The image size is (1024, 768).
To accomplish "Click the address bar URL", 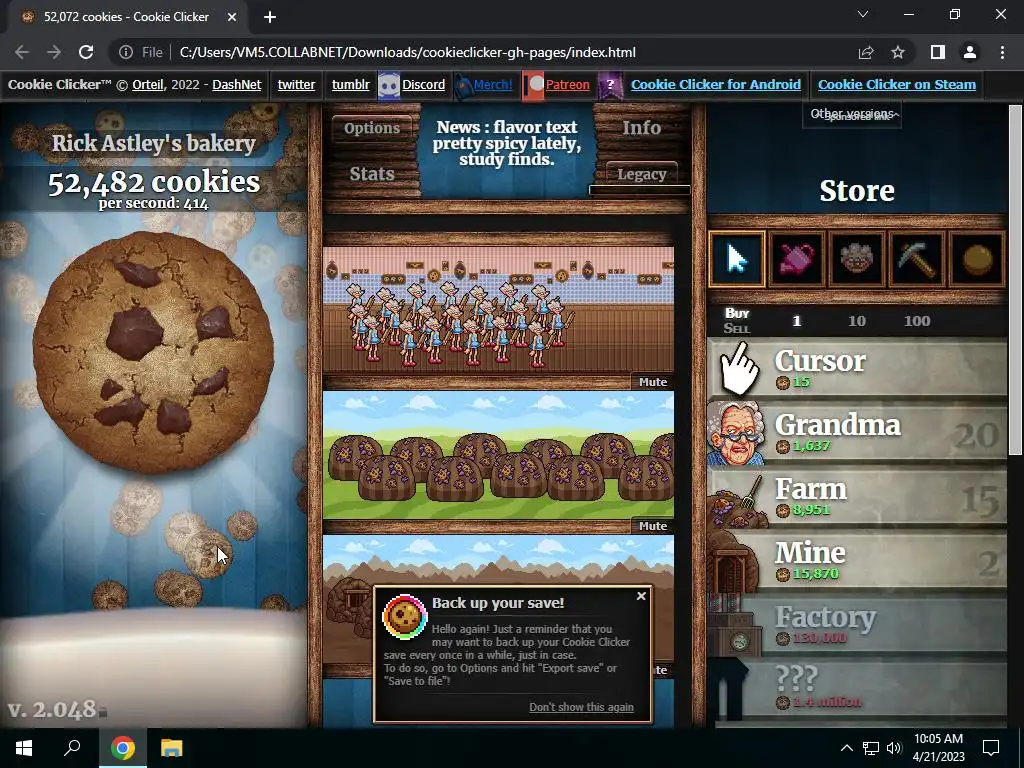I will [408, 52].
